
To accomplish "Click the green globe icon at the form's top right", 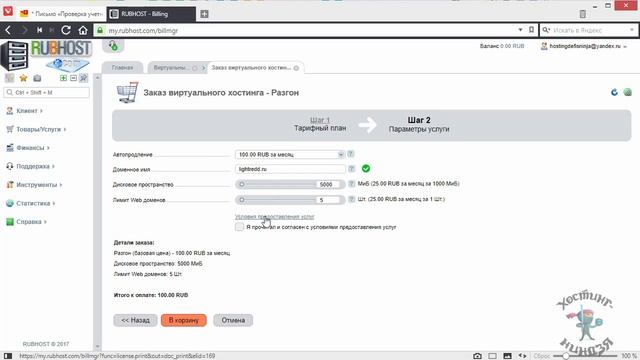I will click(x=628, y=92).
